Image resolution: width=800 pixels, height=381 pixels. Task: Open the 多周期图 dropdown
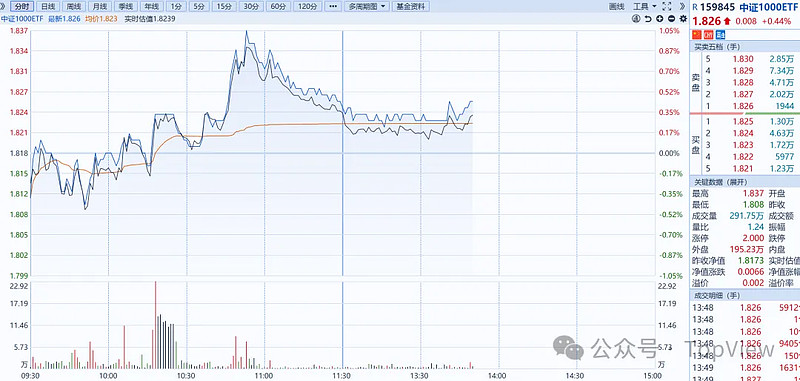coord(367,7)
